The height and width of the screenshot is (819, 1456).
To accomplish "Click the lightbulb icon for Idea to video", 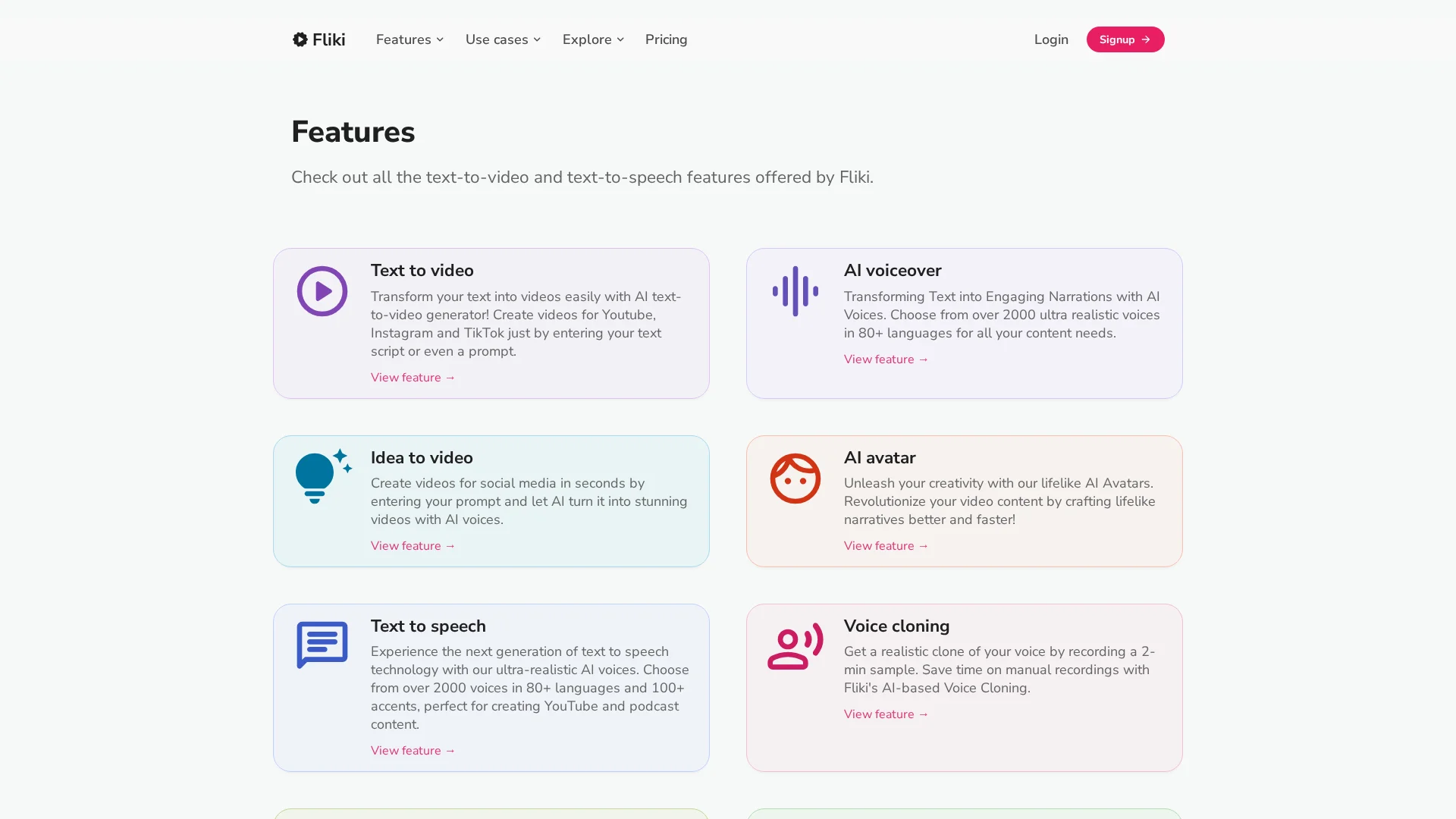I will pos(322,476).
